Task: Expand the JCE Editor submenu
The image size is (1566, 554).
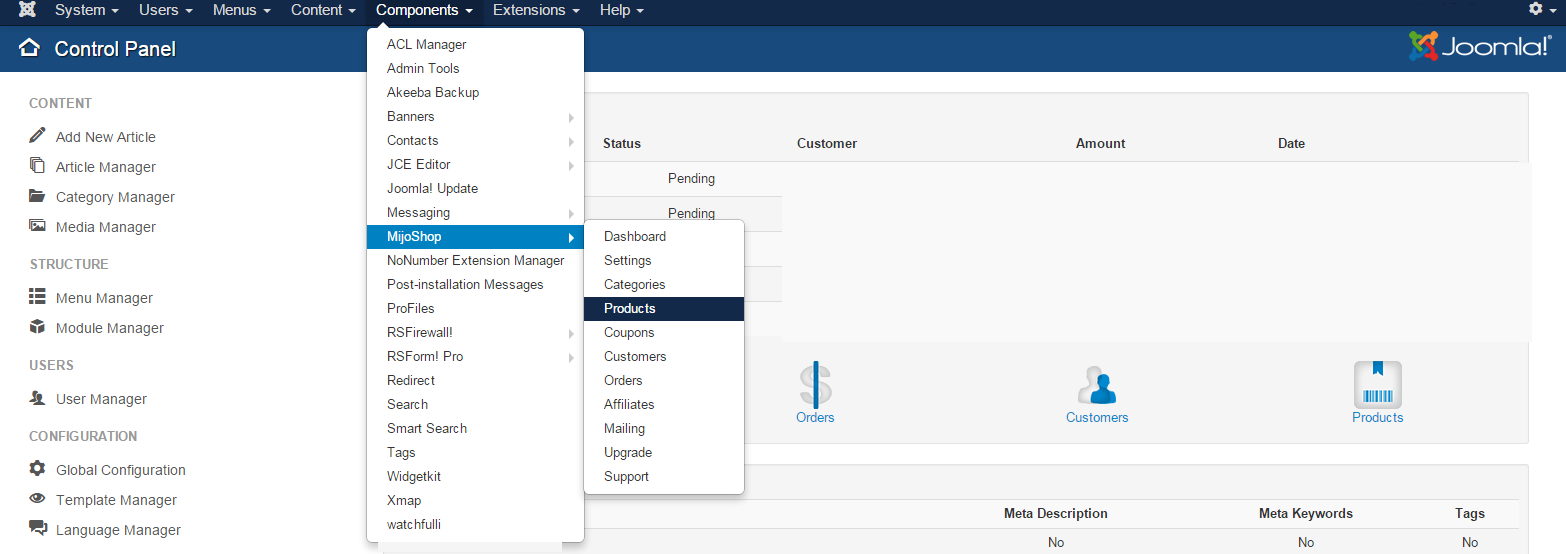Action: coord(475,164)
